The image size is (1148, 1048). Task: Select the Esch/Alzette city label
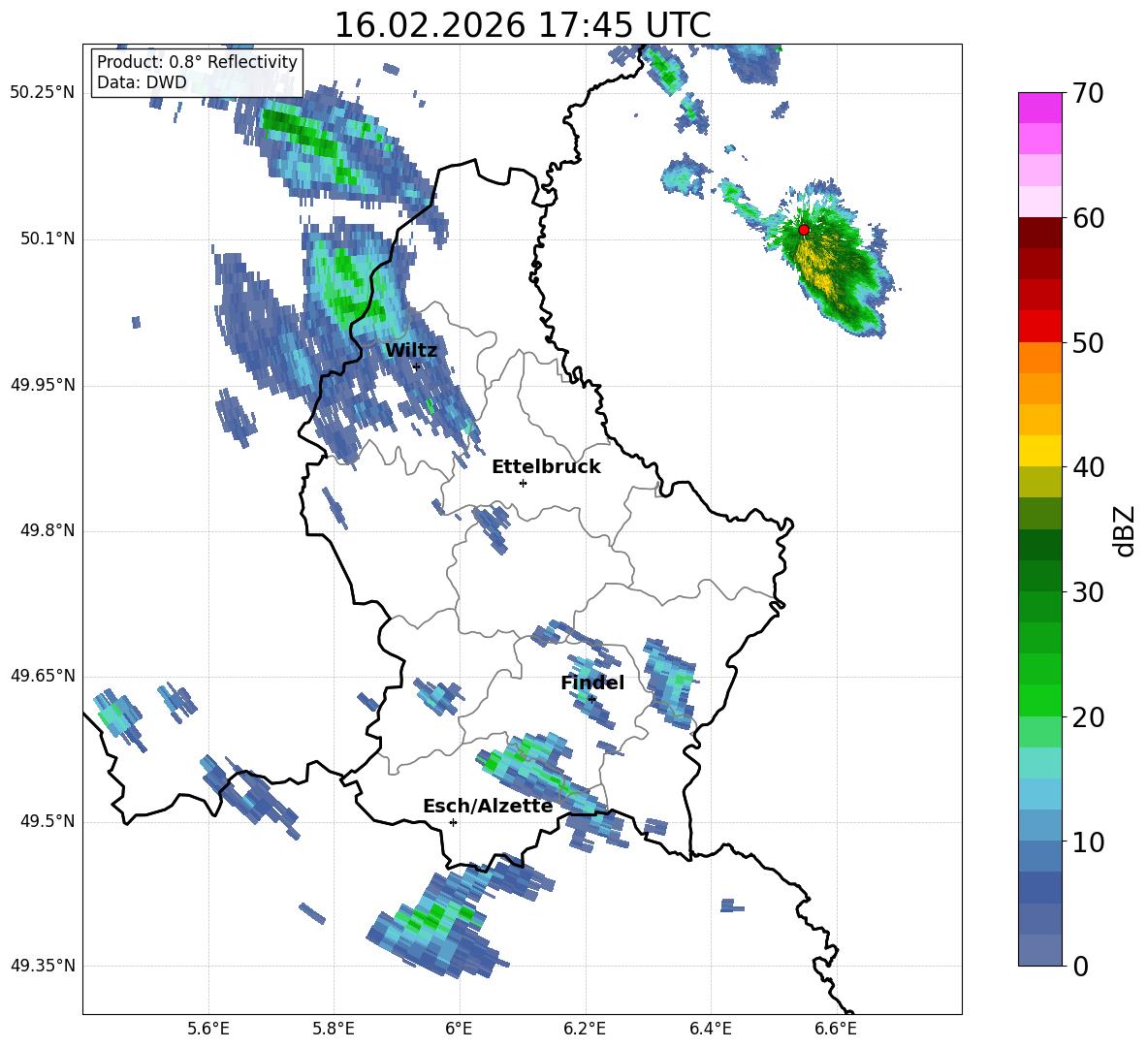488,806
